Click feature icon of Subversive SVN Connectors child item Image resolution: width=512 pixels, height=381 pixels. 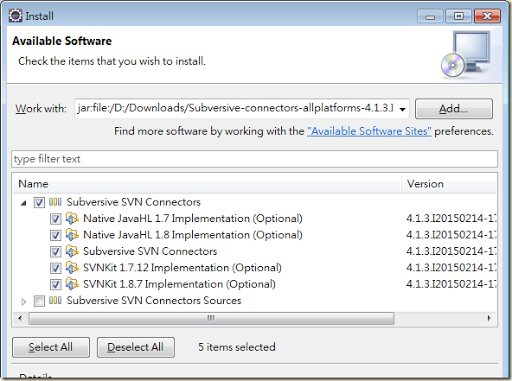(x=72, y=251)
